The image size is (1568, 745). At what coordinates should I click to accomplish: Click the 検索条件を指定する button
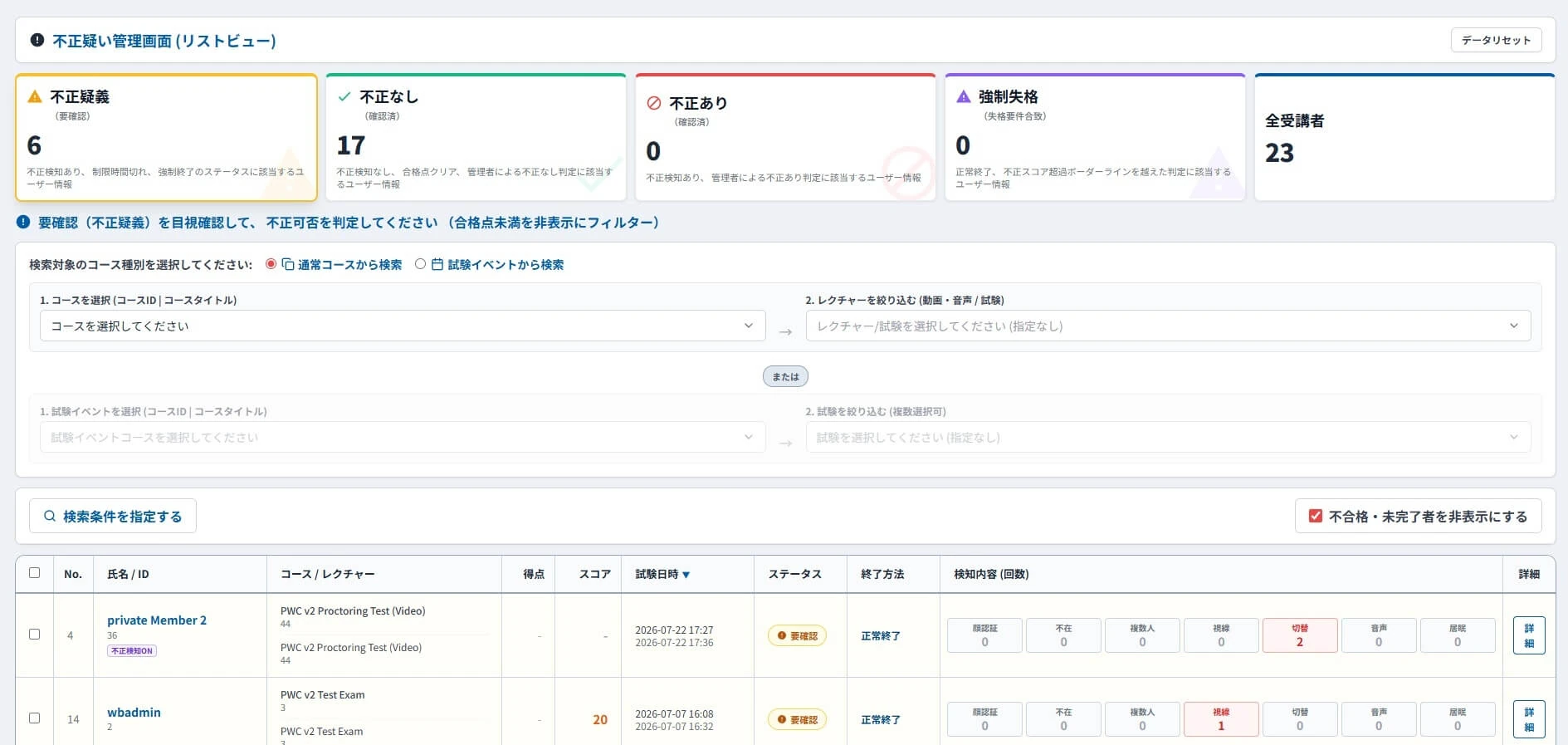[113, 516]
